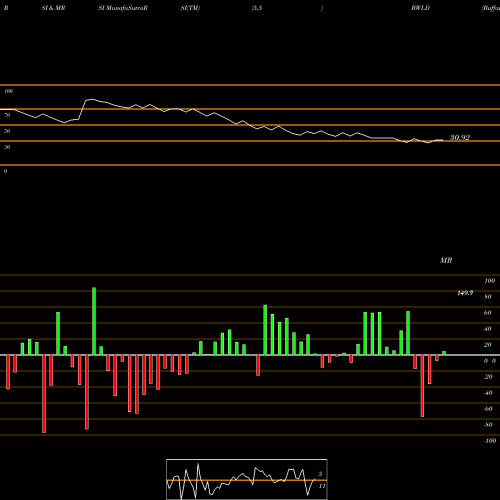The width and height of the screenshot is (500, 500).
Task: Click the 70 level label on RSI axis
Action: pyautogui.click(x=7, y=115)
